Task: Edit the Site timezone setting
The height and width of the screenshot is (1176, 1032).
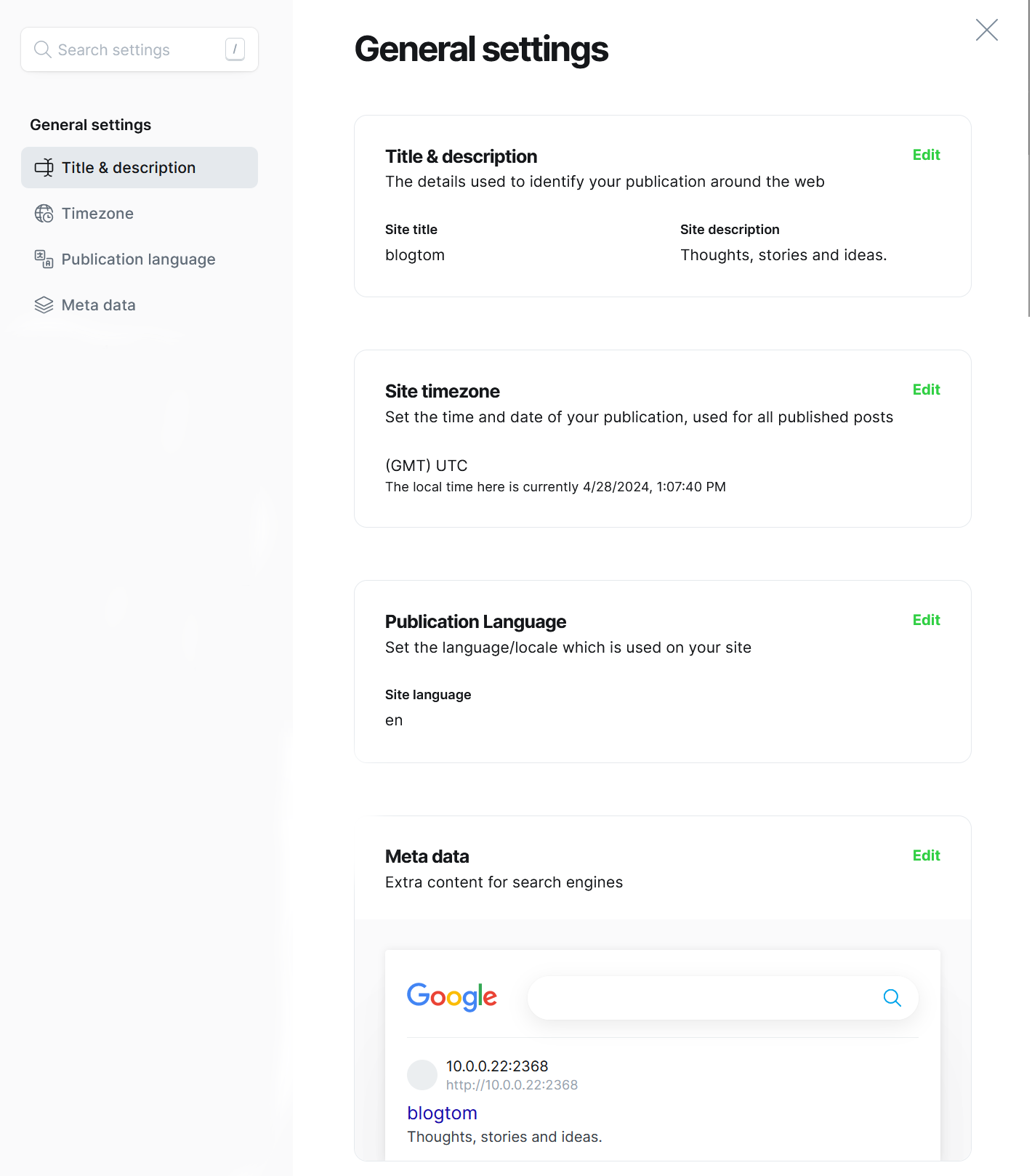Action: [926, 390]
